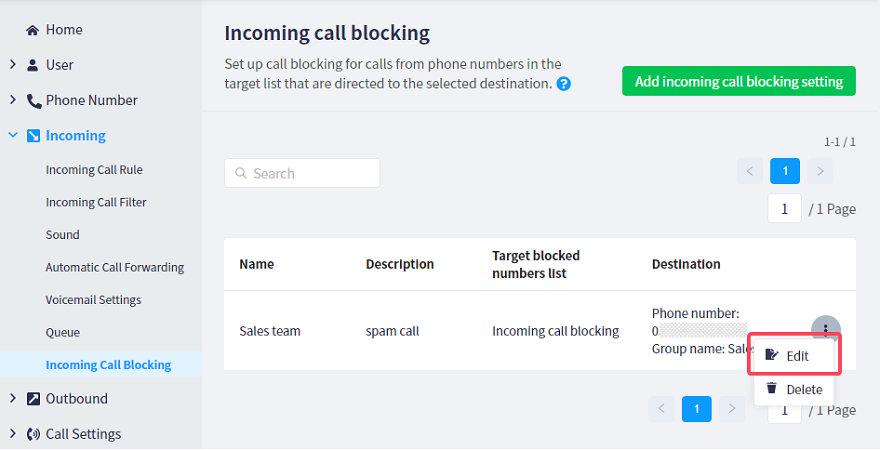This screenshot has width=880, height=450.
Task: Click the Search input field
Action: [x=302, y=173]
